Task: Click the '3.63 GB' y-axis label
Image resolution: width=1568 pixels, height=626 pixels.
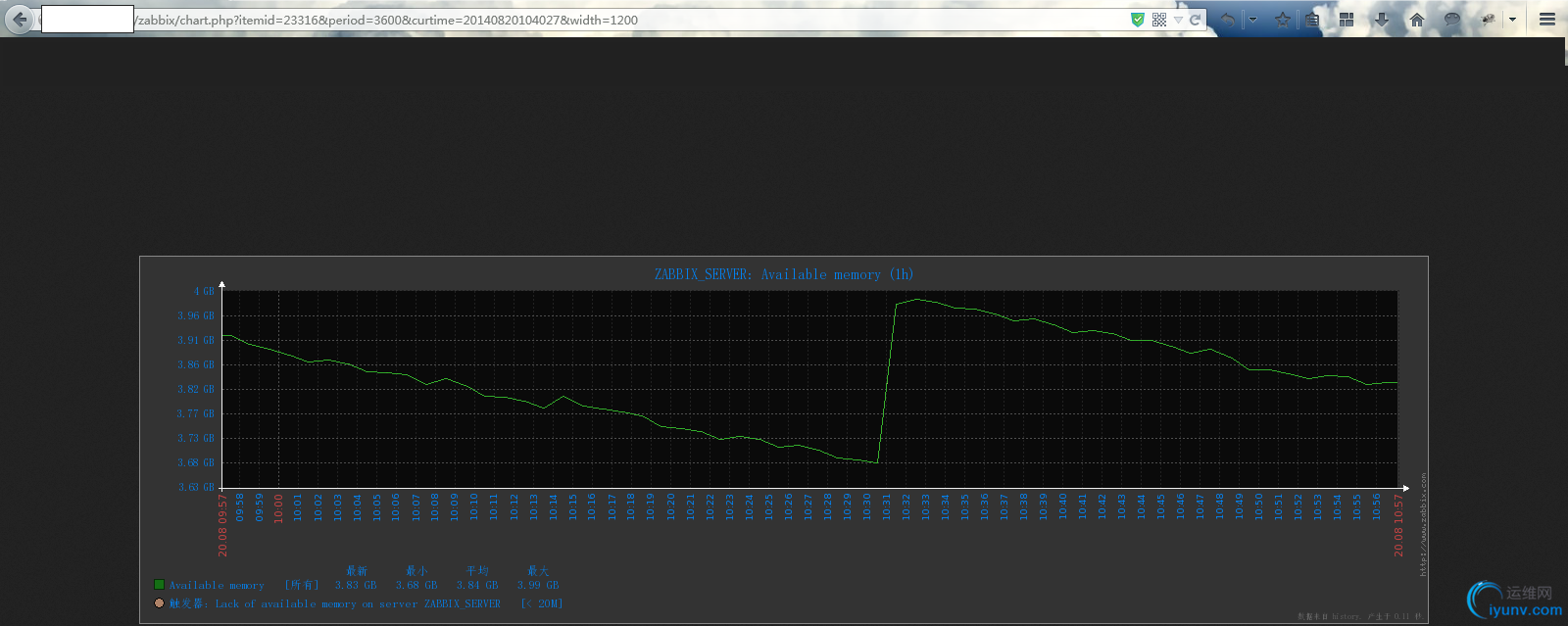Action: pyautogui.click(x=196, y=487)
